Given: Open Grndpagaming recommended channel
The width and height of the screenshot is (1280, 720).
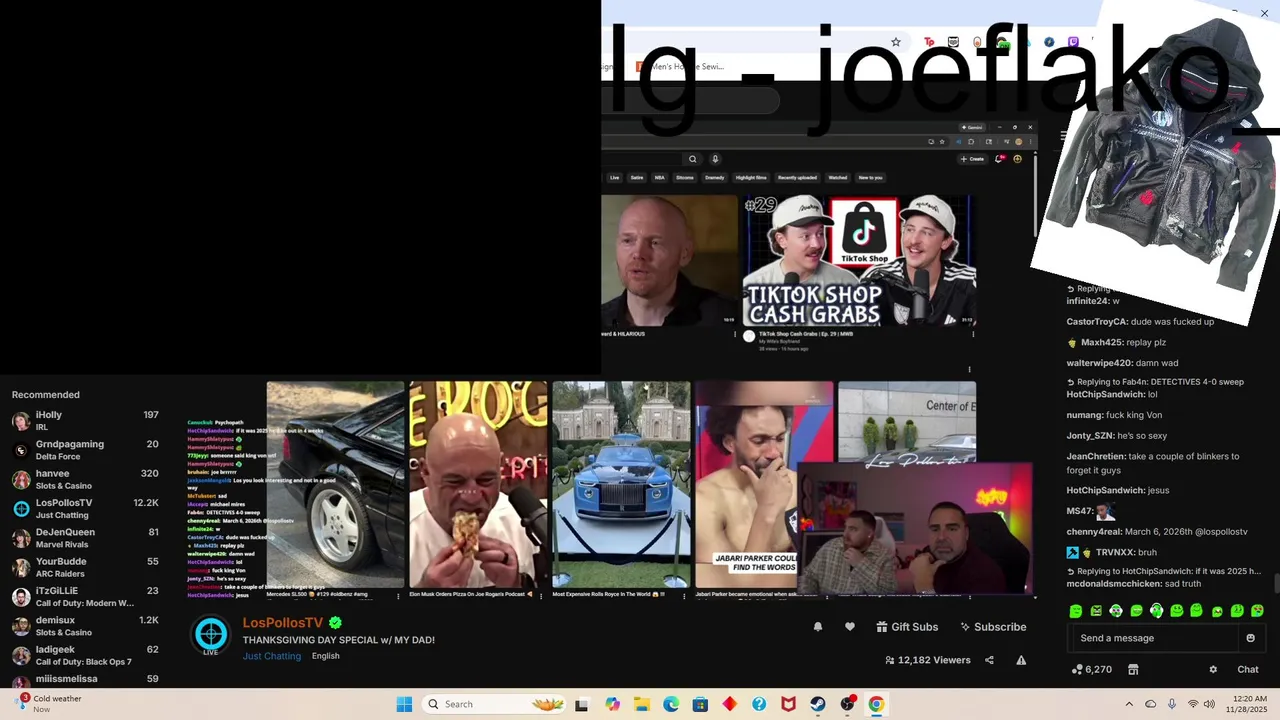Looking at the screenshot, I should coord(85,450).
